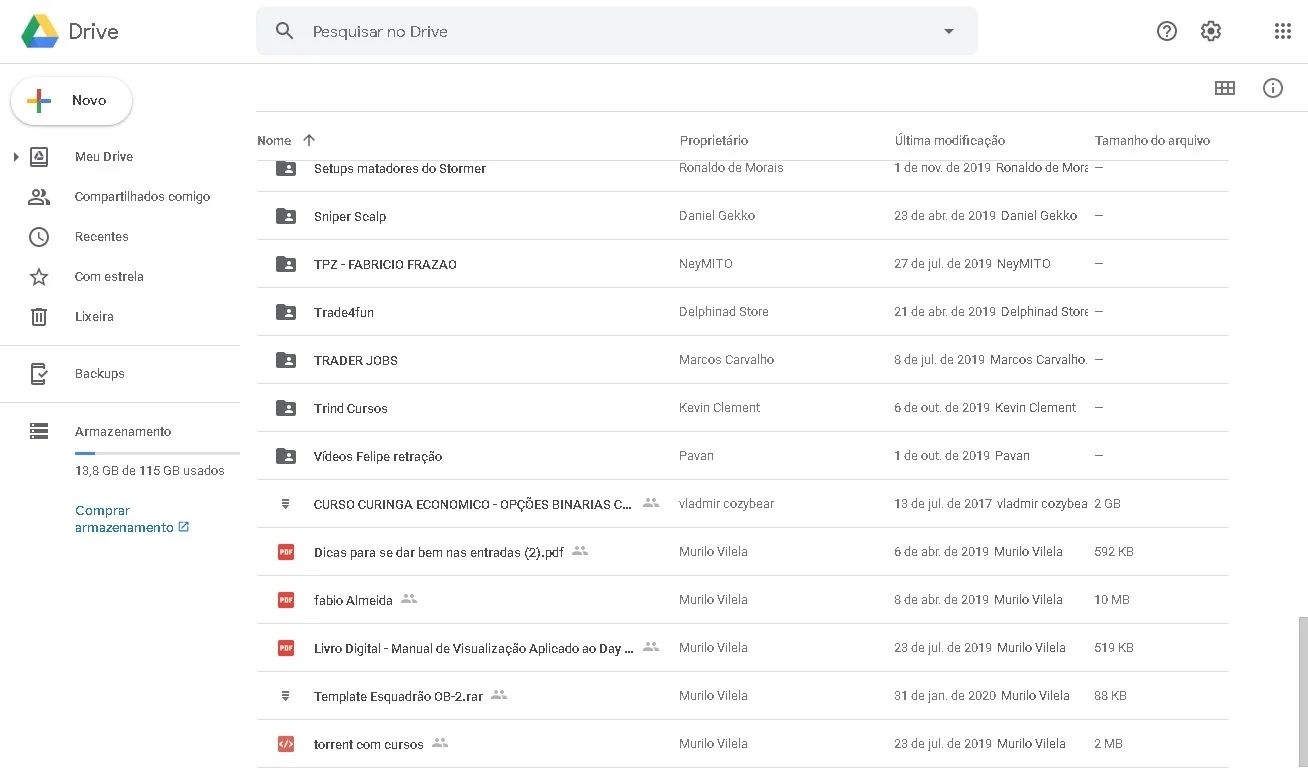Screen dimensions: 1308x768
Task: Click the vertical scrollbar thumb
Action: coord(1302,692)
